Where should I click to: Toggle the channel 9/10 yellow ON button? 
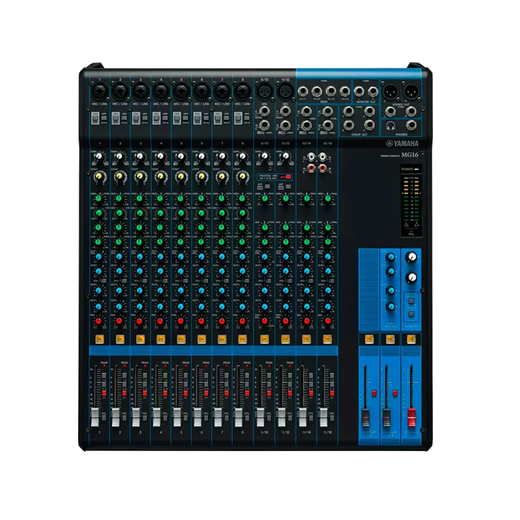point(264,339)
